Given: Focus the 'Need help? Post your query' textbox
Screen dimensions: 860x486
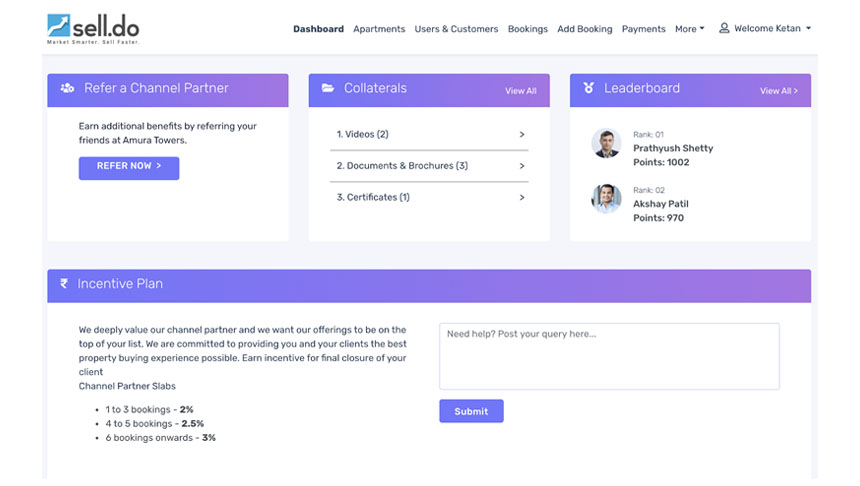Looking at the screenshot, I should [x=609, y=357].
